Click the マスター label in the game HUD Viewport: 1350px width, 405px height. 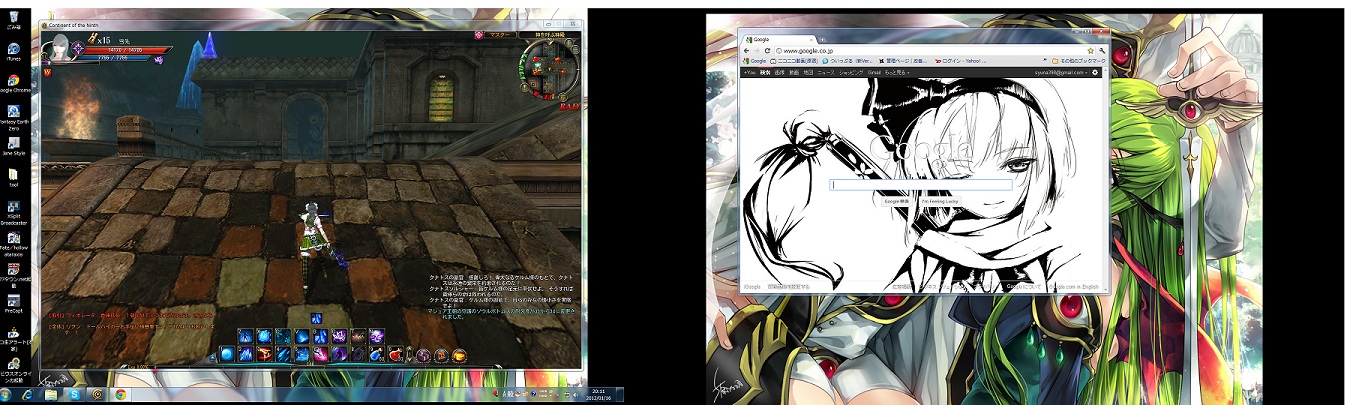click(501, 35)
